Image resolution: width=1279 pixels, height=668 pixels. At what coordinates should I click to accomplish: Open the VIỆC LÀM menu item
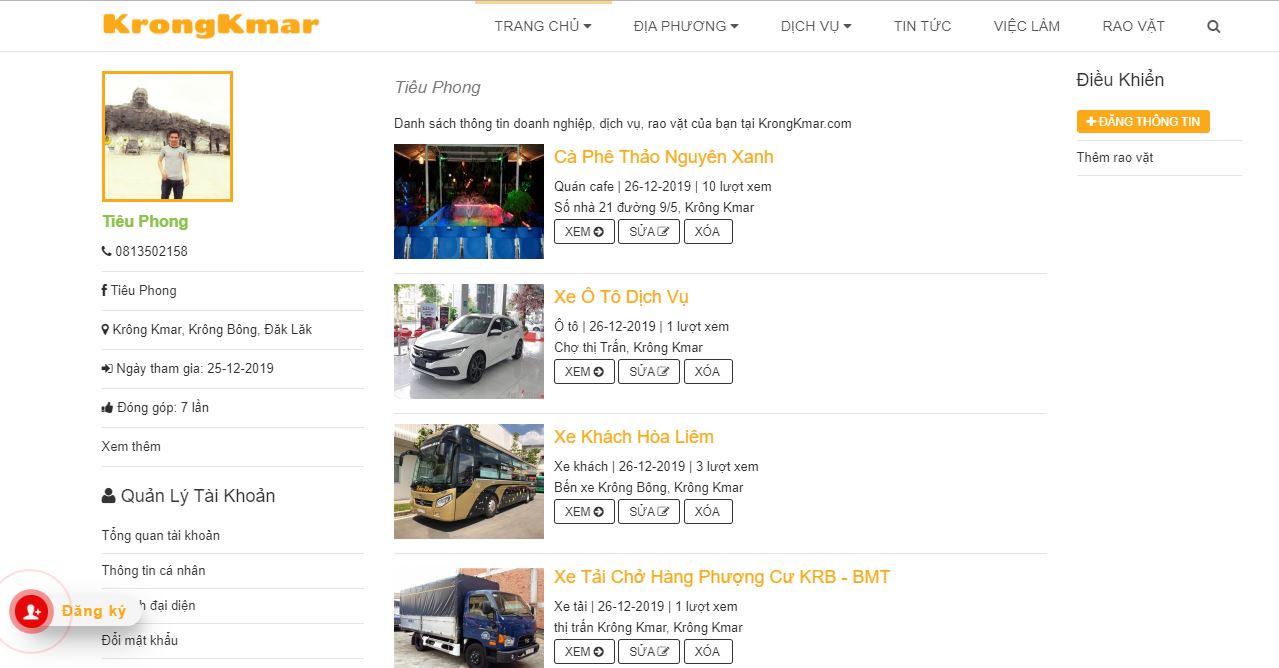click(x=1027, y=26)
